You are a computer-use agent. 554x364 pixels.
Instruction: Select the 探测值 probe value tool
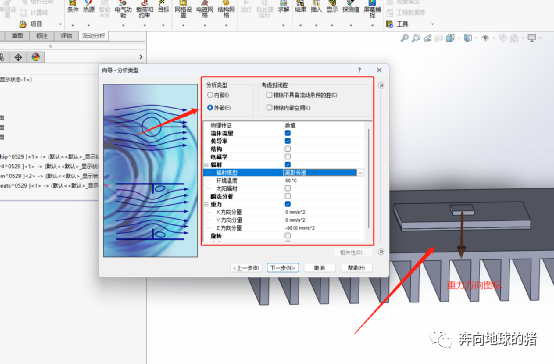(350, 6)
